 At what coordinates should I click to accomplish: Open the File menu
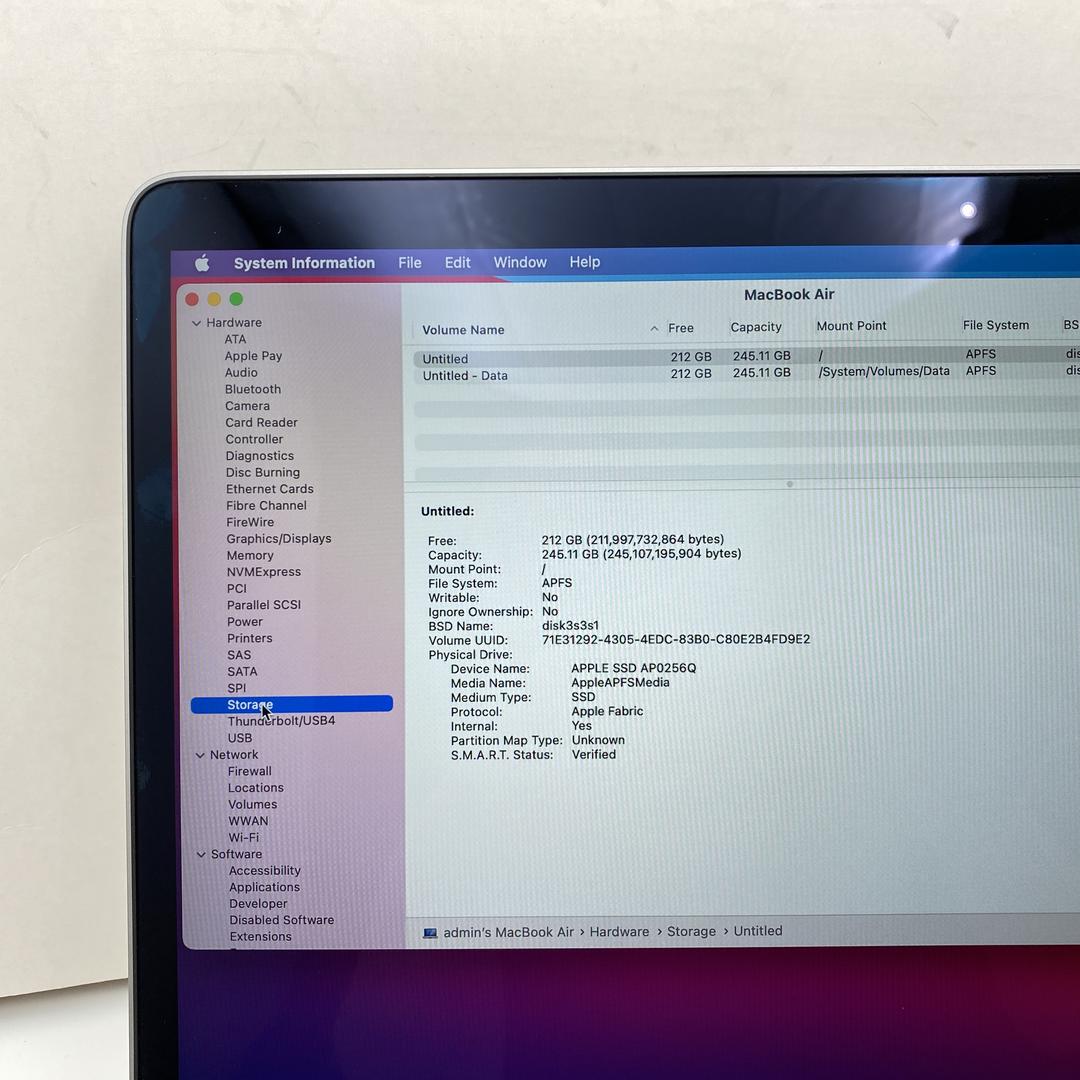410,262
